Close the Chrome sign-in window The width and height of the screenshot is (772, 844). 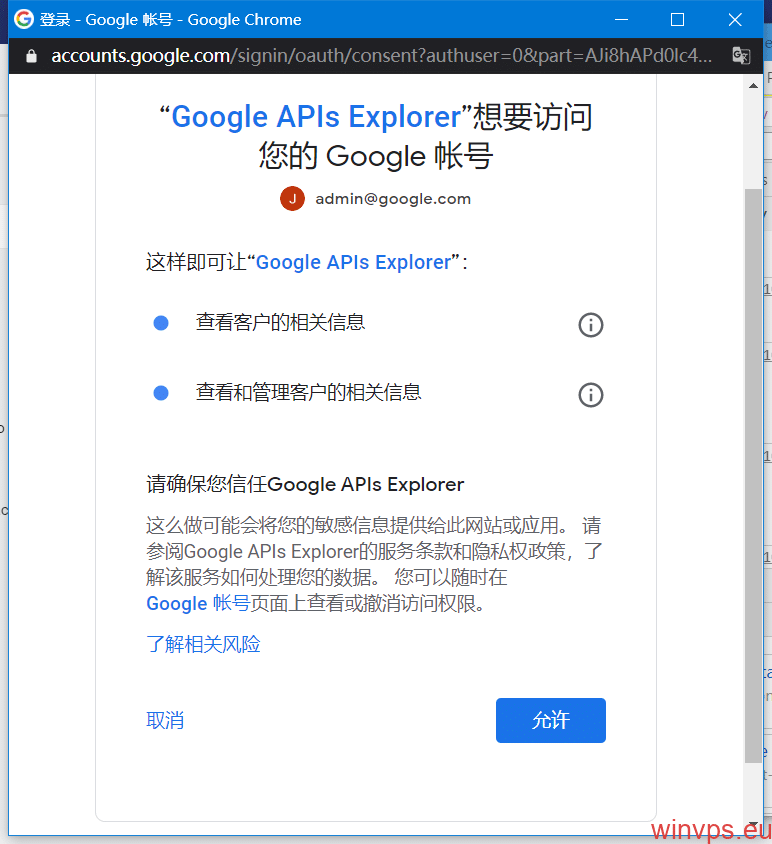tap(735, 19)
